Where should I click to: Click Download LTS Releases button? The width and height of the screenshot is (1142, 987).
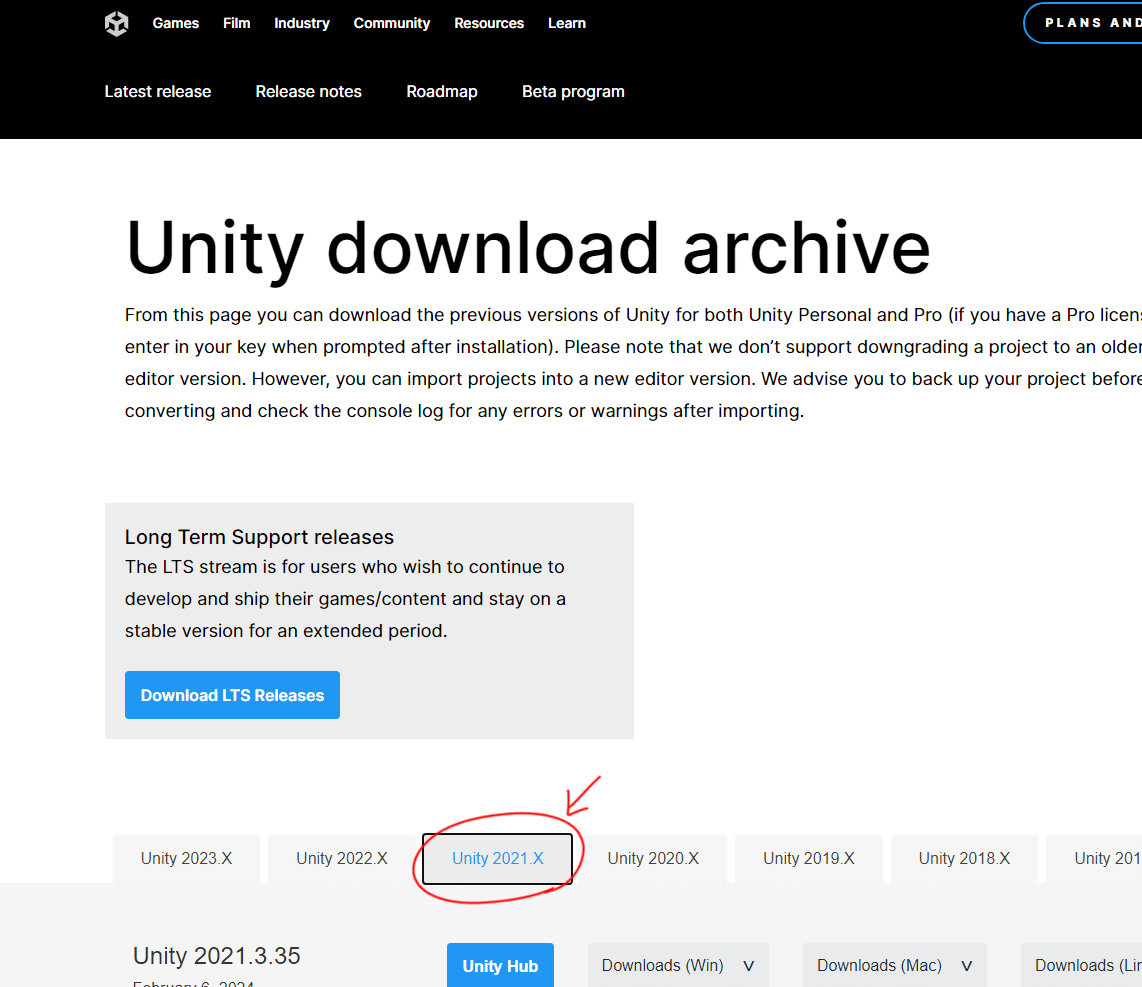[x=232, y=695]
